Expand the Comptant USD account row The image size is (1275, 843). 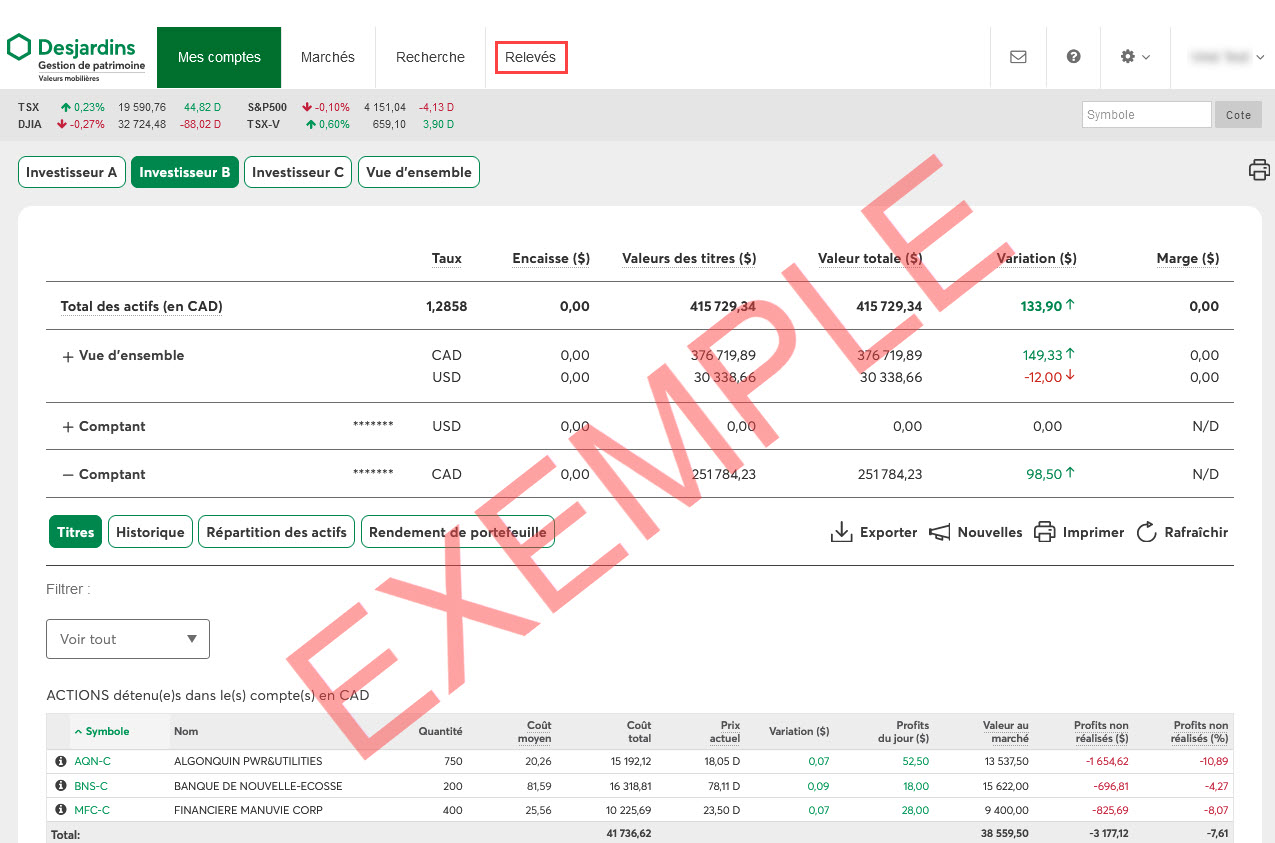pyautogui.click(x=68, y=427)
